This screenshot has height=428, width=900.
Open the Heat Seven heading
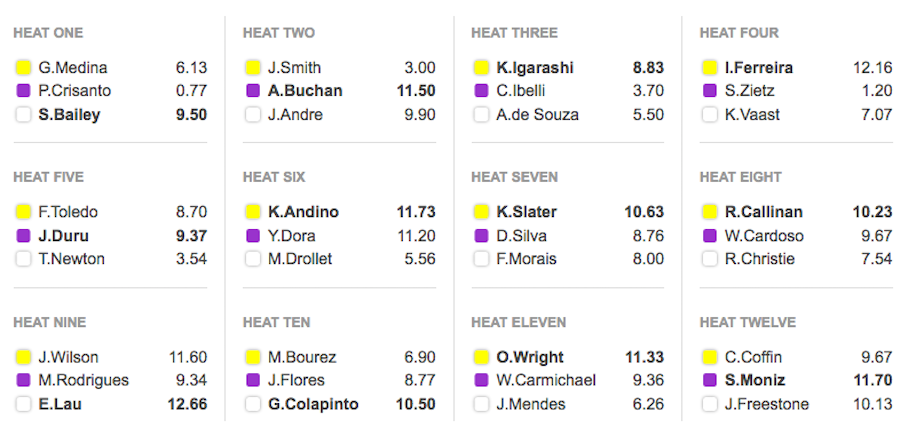514,177
